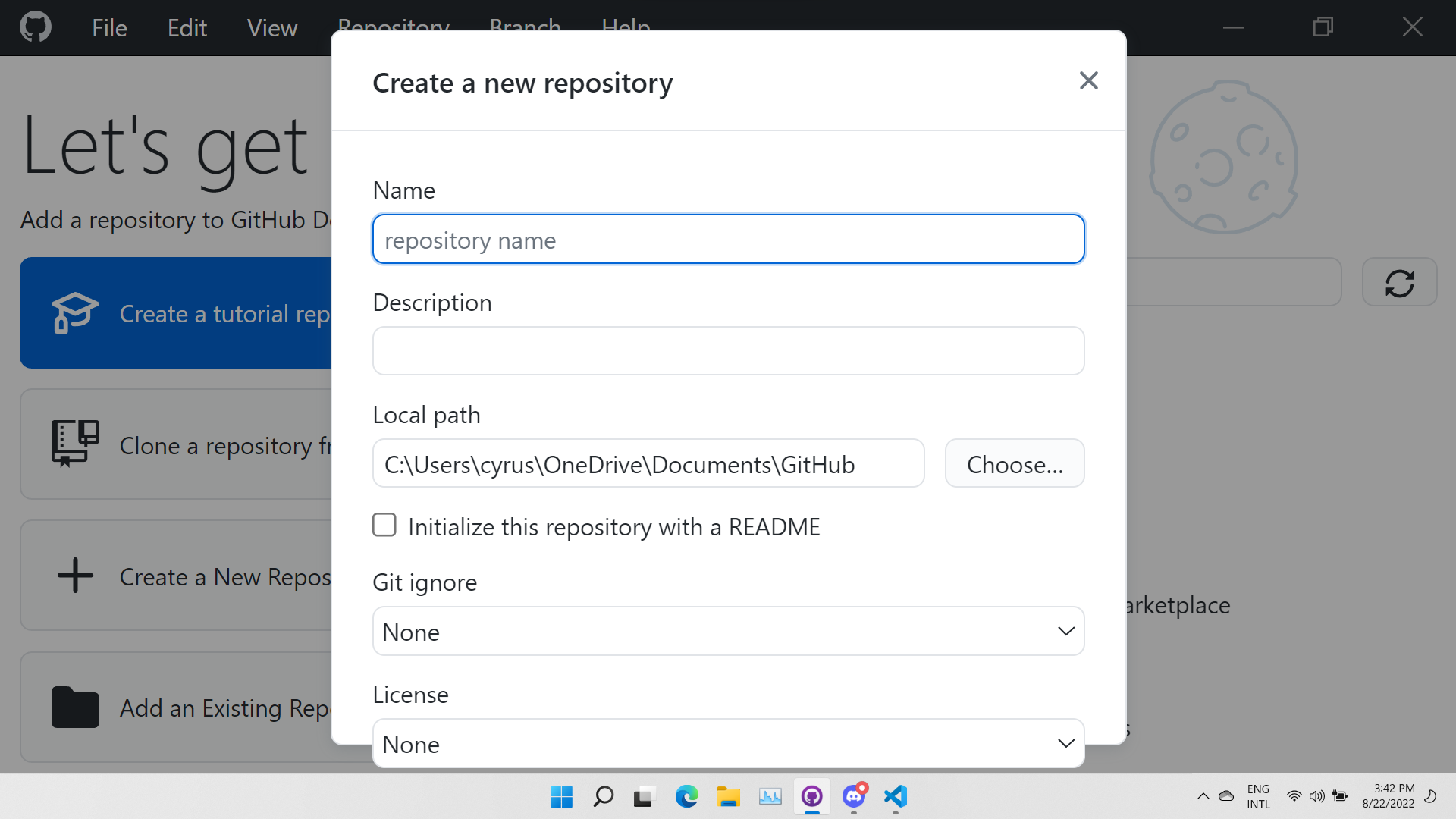Open Visual Studio Code from taskbar
This screenshot has width=1456, height=819.
[896, 796]
